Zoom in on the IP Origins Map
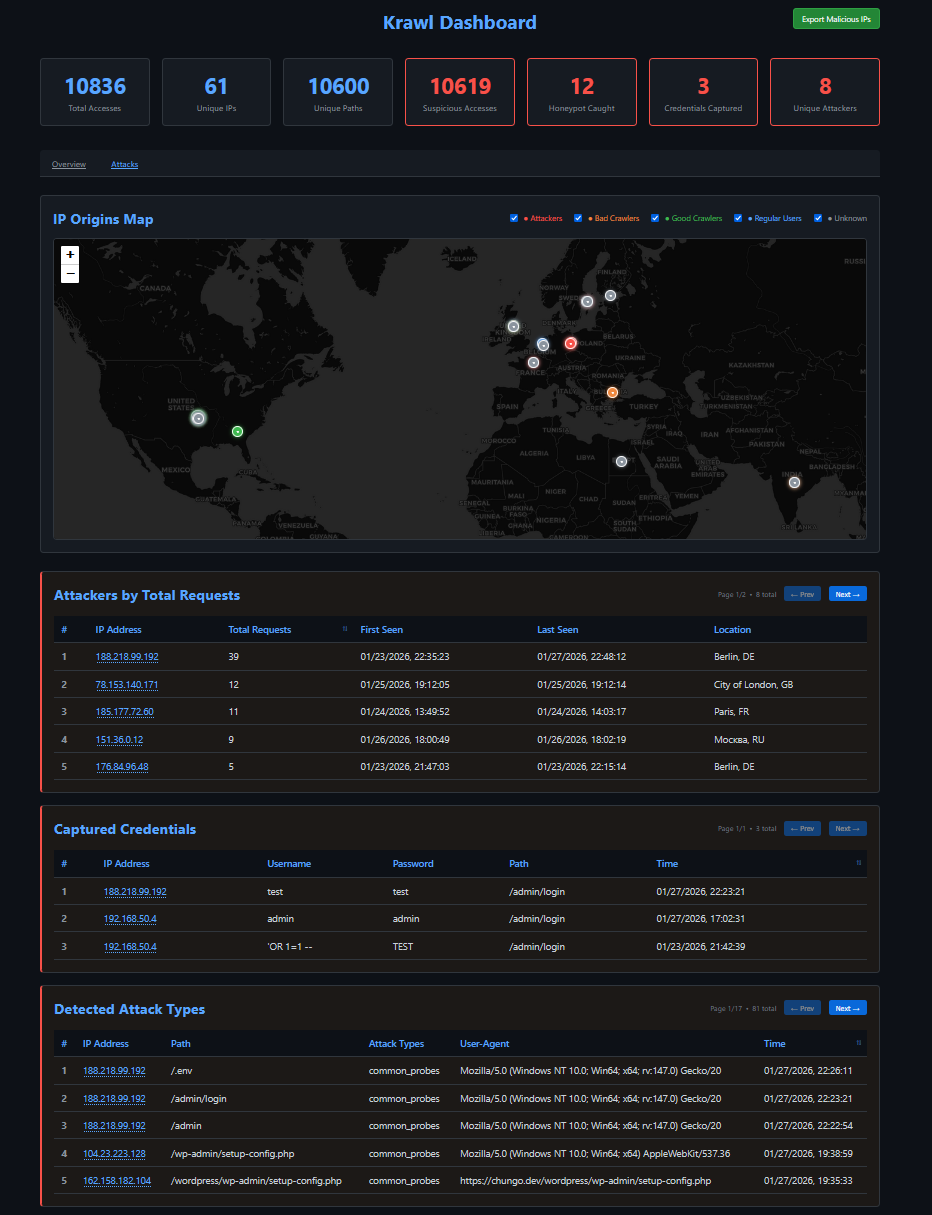932x1215 pixels. (69, 254)
